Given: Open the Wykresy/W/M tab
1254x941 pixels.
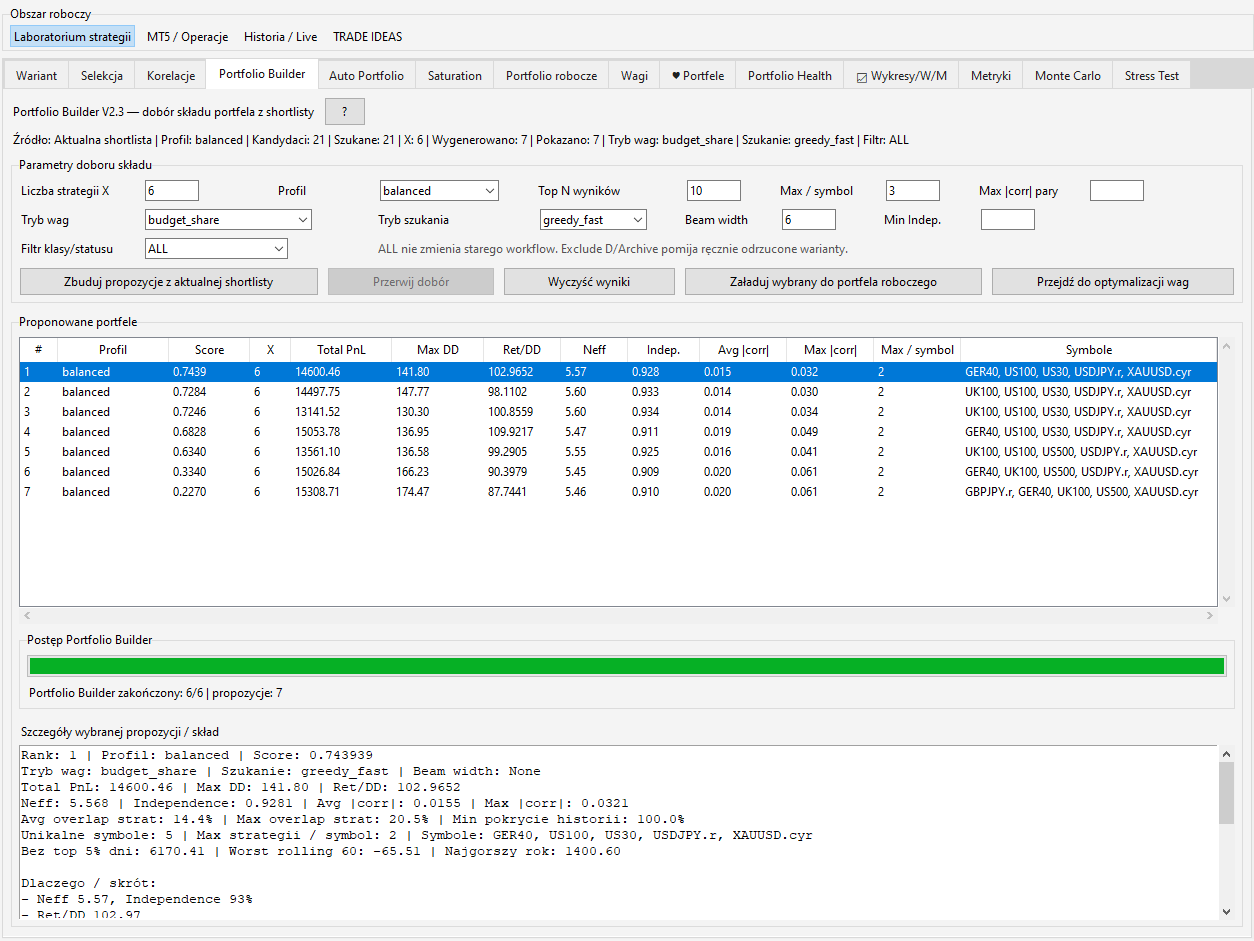Looking at the screenshot, I should 902,75.
